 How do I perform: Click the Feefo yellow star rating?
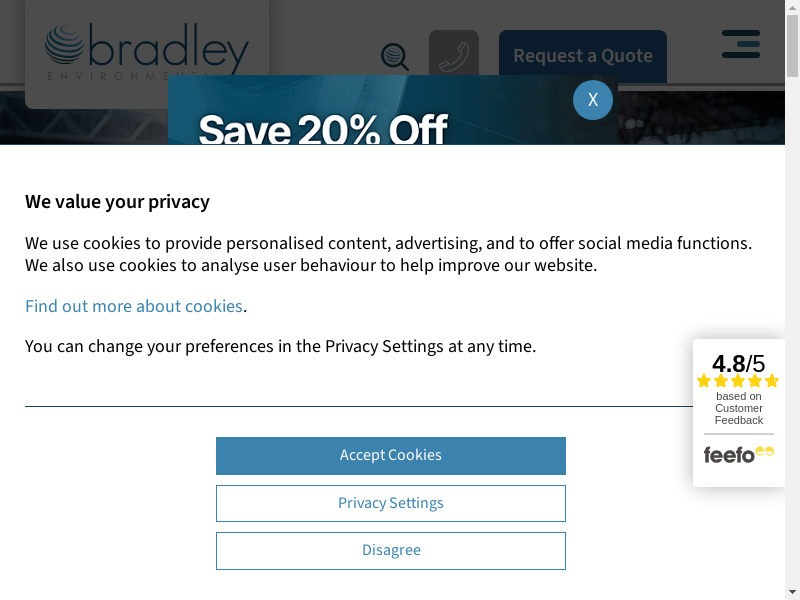[x=738, y=381]
